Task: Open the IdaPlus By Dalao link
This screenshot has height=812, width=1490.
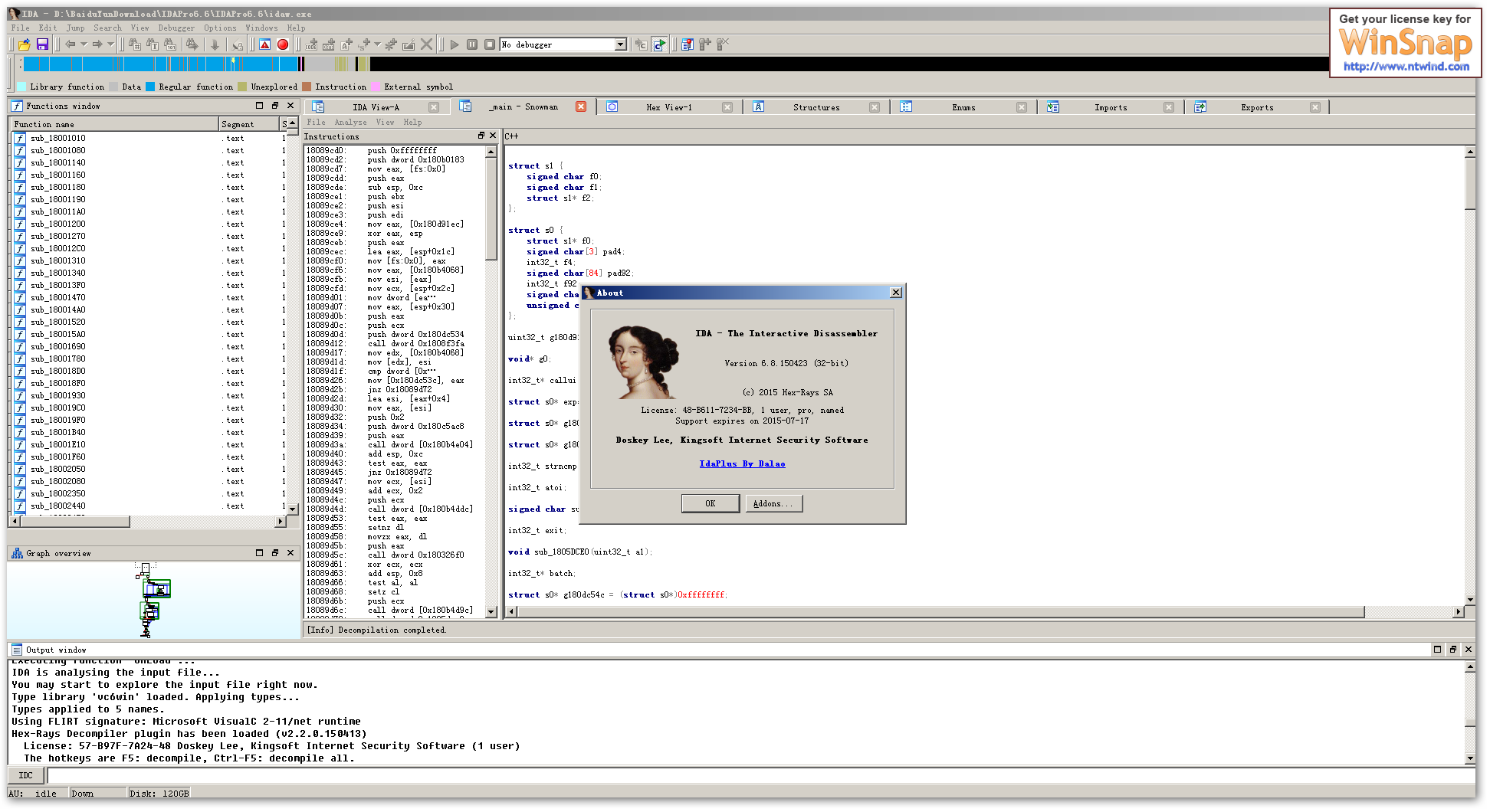Action: 742,463
